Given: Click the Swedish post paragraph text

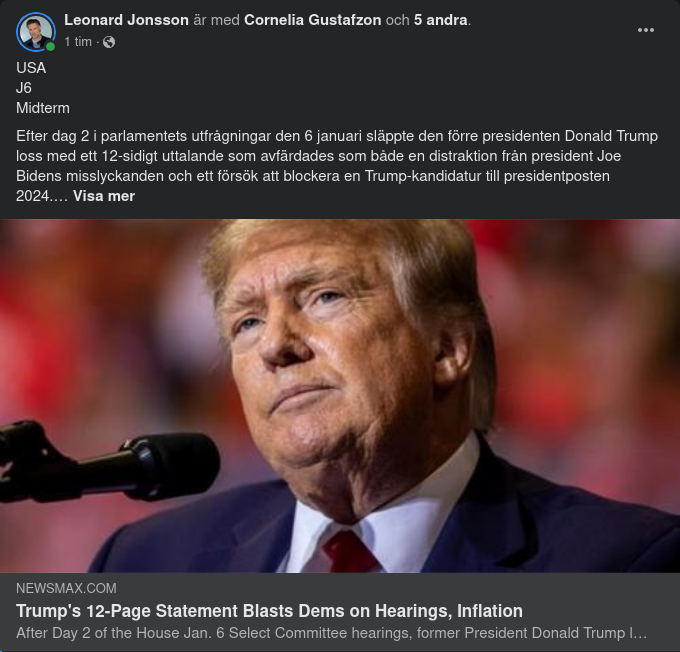Looking at the screenshot, I should tap(337, 166).
